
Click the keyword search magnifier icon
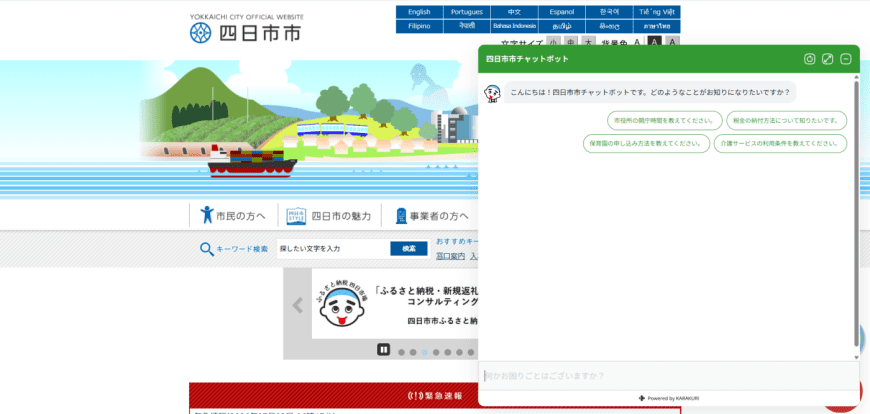click(x=206, y=249)
